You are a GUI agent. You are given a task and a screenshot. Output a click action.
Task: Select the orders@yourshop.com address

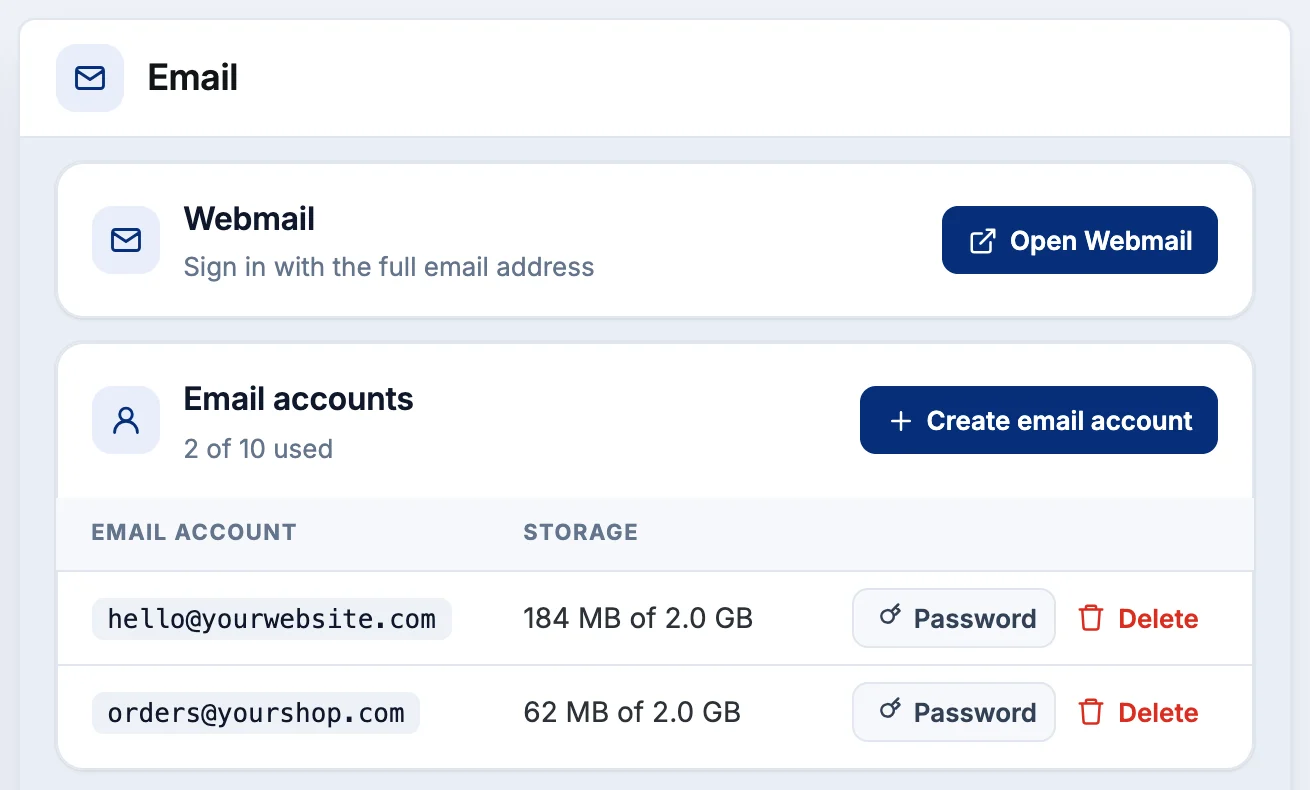256,713
